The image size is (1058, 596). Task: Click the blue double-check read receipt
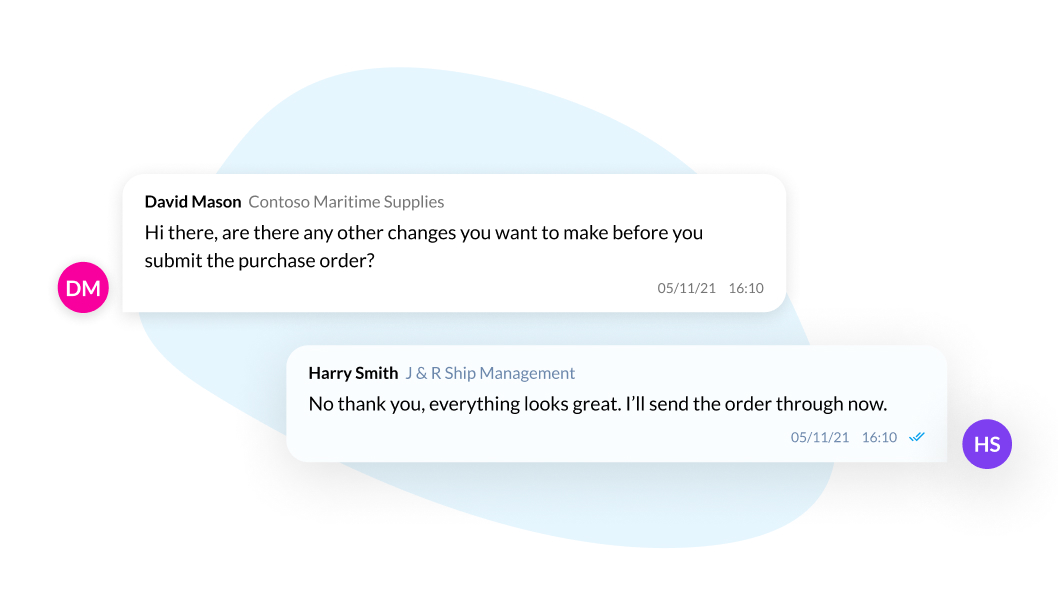916,437
